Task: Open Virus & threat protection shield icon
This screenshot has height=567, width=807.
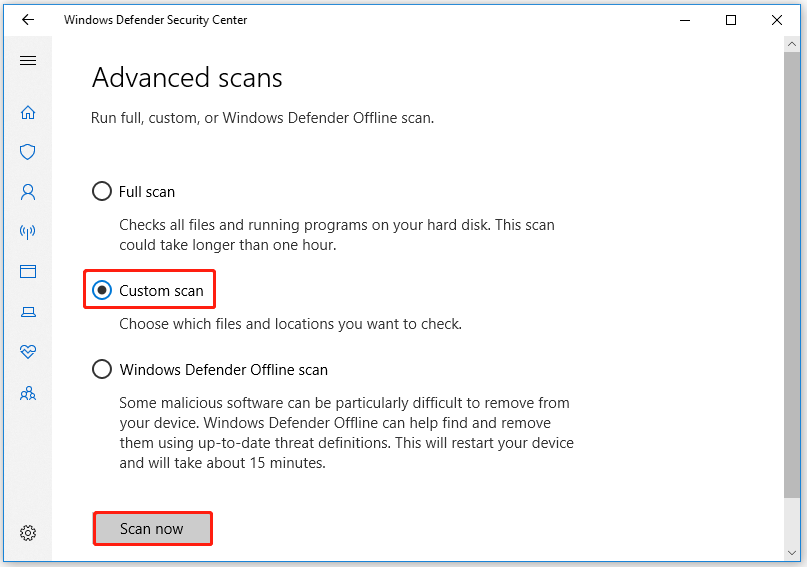Action: (28, 152)
